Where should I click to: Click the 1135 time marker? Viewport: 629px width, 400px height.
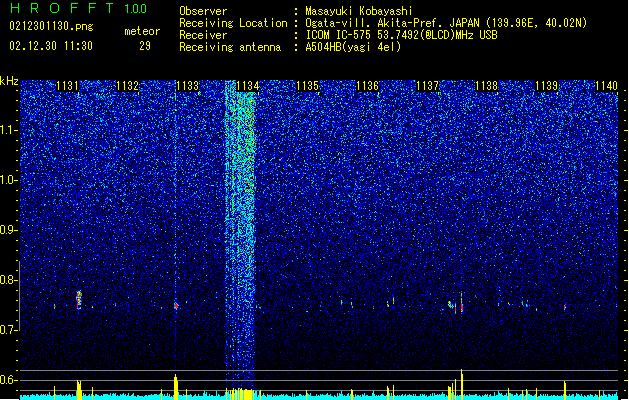pos(307,86)
